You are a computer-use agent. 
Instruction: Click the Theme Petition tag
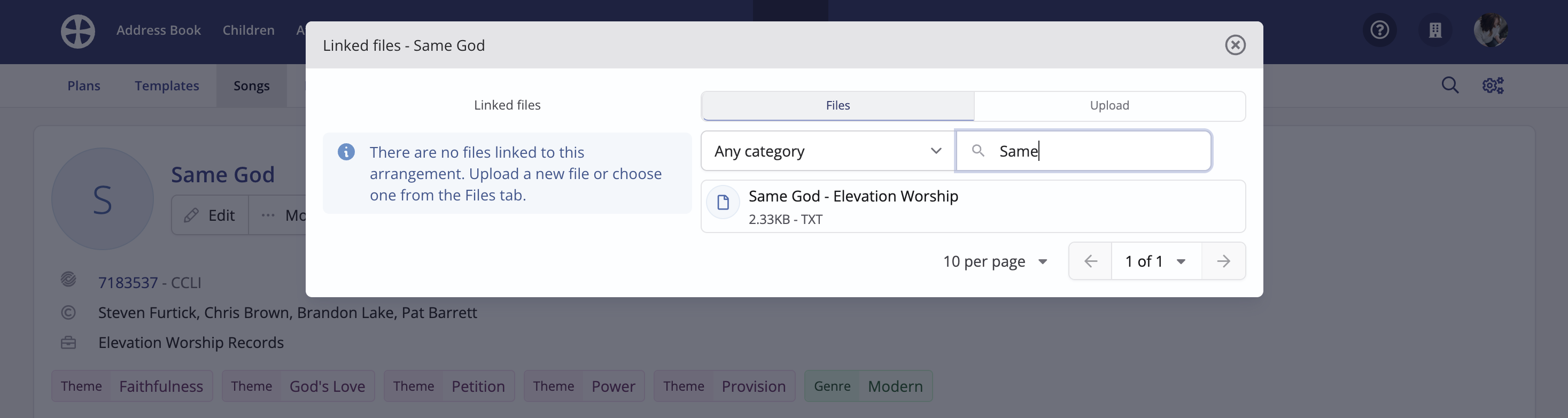click(x=449, y=386)
